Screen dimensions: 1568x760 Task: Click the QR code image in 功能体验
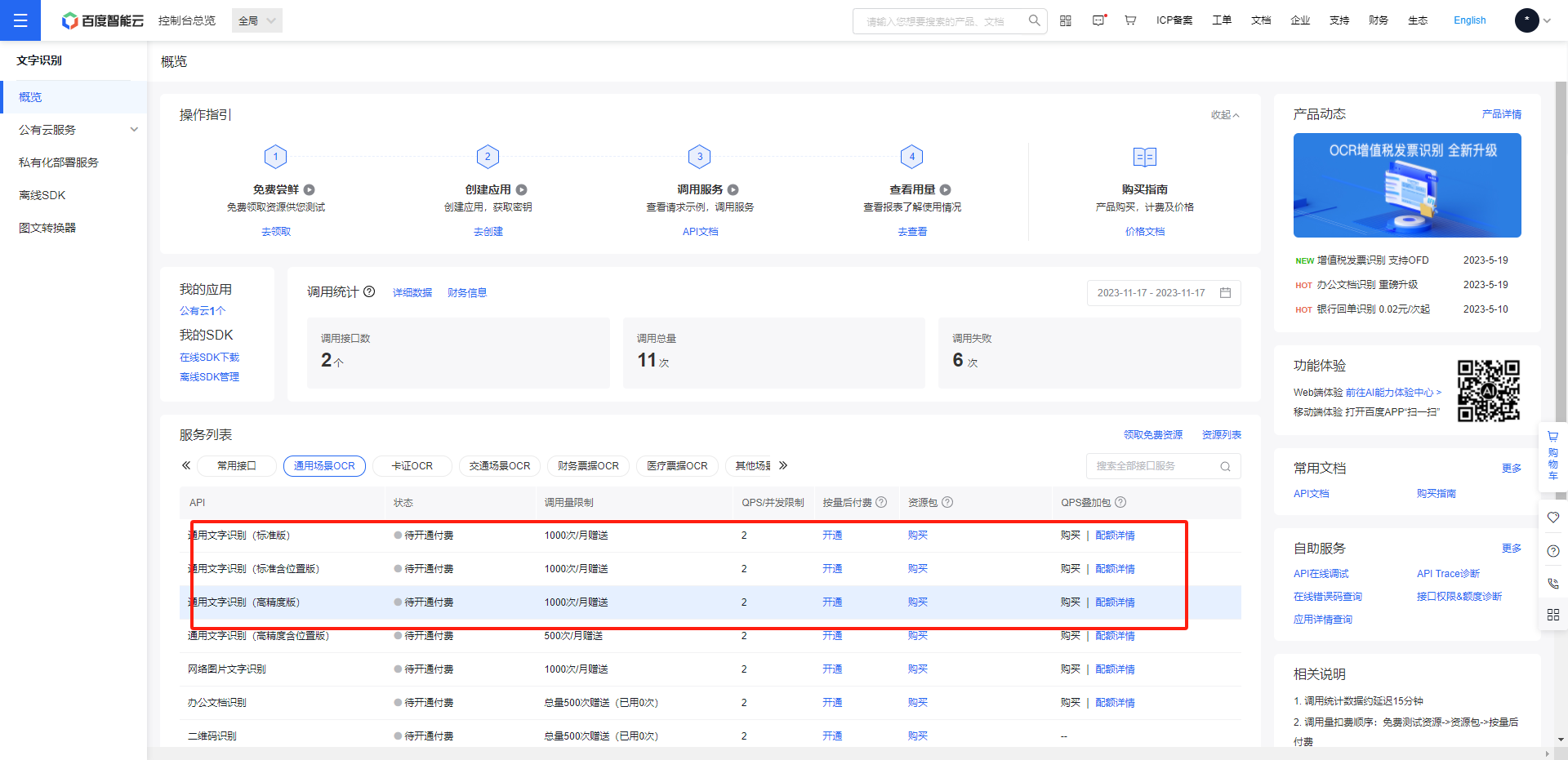click(x=1489, y=391)
